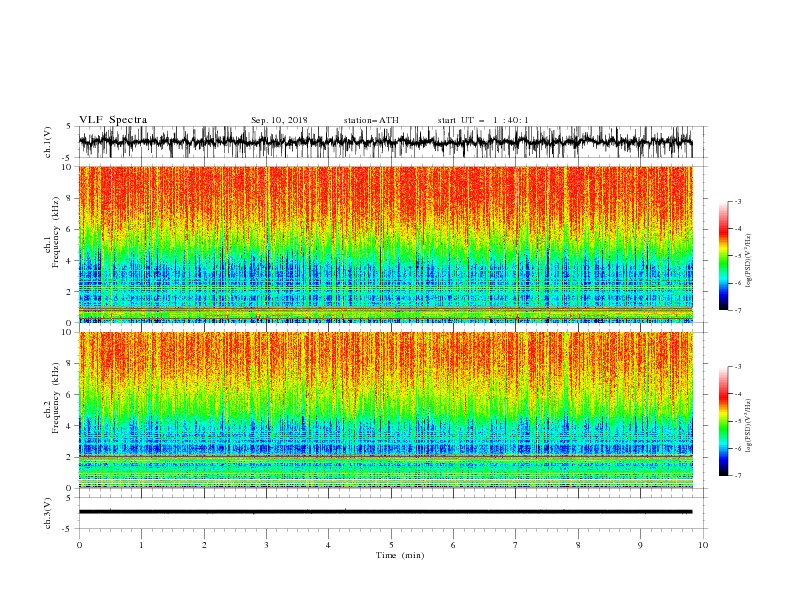Image resolution: width=792 pixels, height=612 pixels.
Task: Click the 'Time (min)' axis label
Action: [400, 555]
